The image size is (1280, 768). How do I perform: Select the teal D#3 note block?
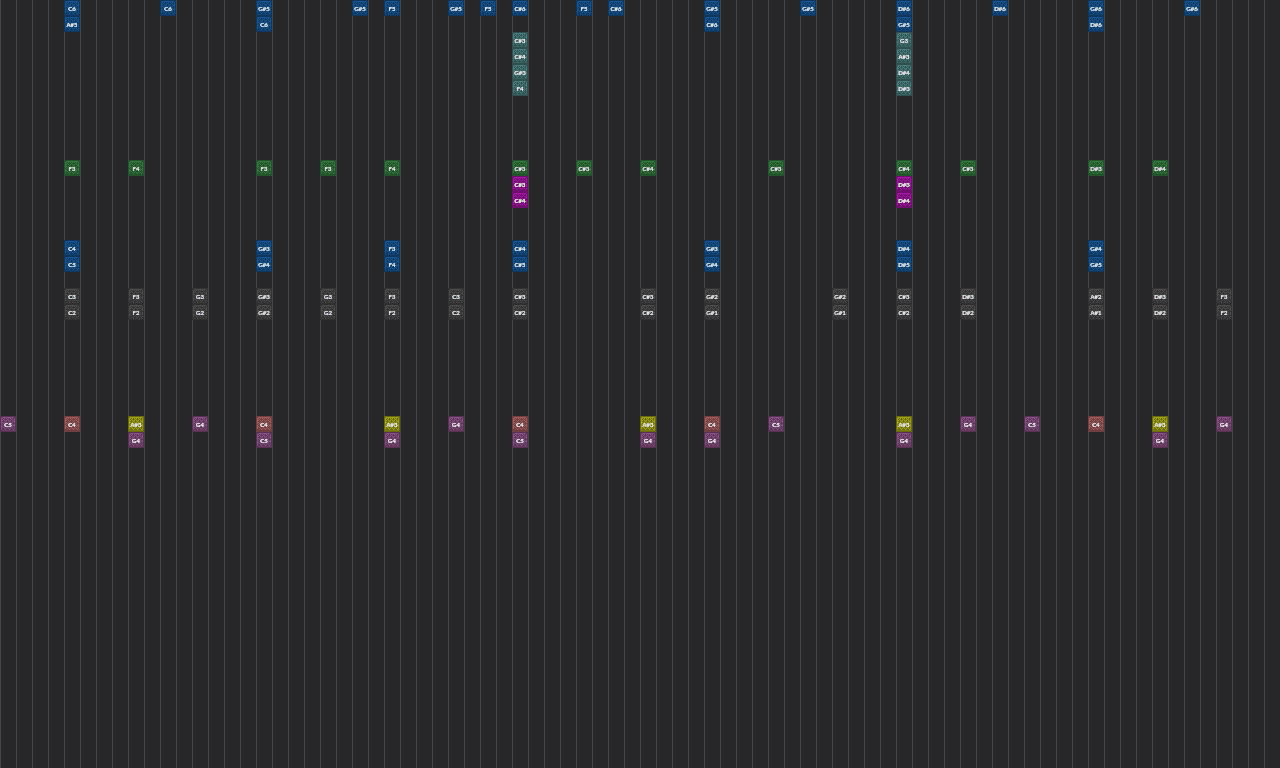click(904, 89)
